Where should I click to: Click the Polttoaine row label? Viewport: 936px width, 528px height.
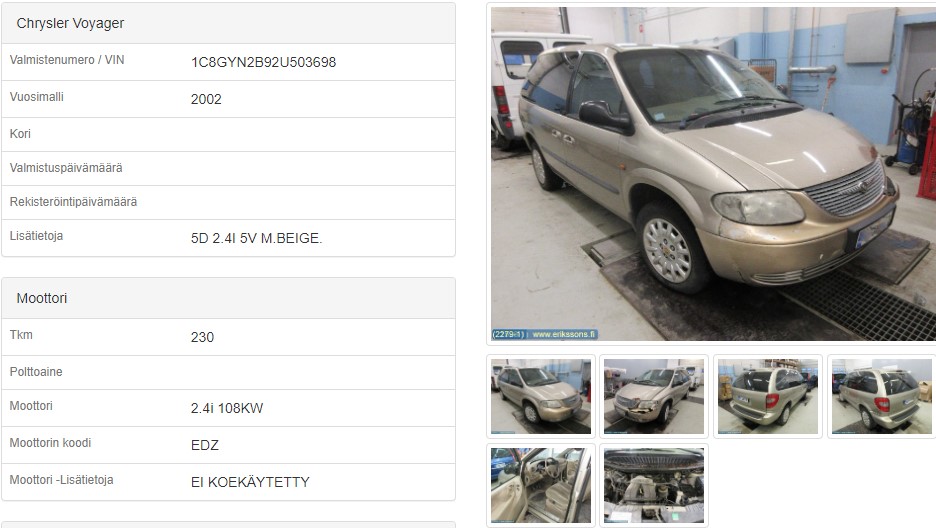(x=36, y=372)
